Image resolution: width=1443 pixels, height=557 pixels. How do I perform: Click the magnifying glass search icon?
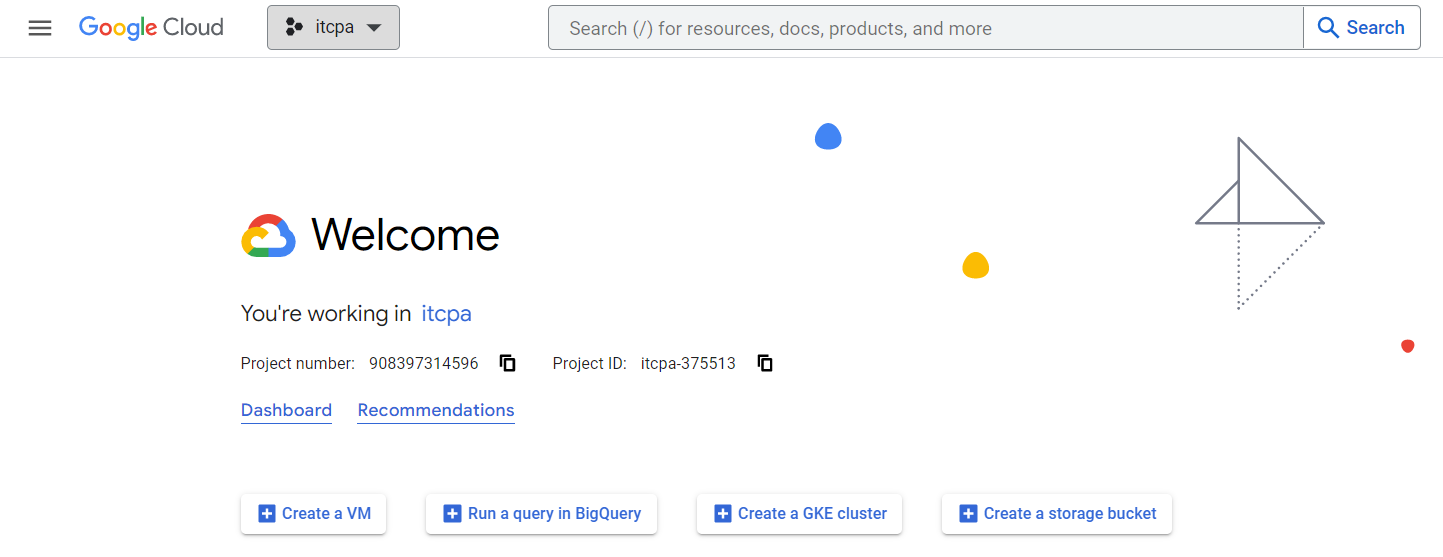[x=1328, y=28]
